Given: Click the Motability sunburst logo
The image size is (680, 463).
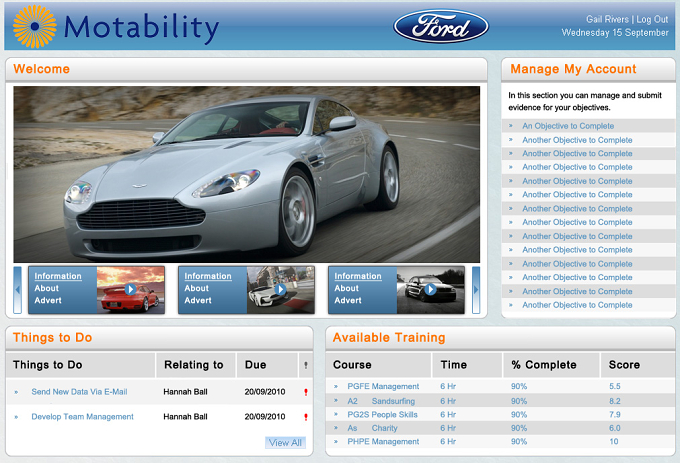Looking at the screenshot, I should pyautogui.click(x=35, y=26).
